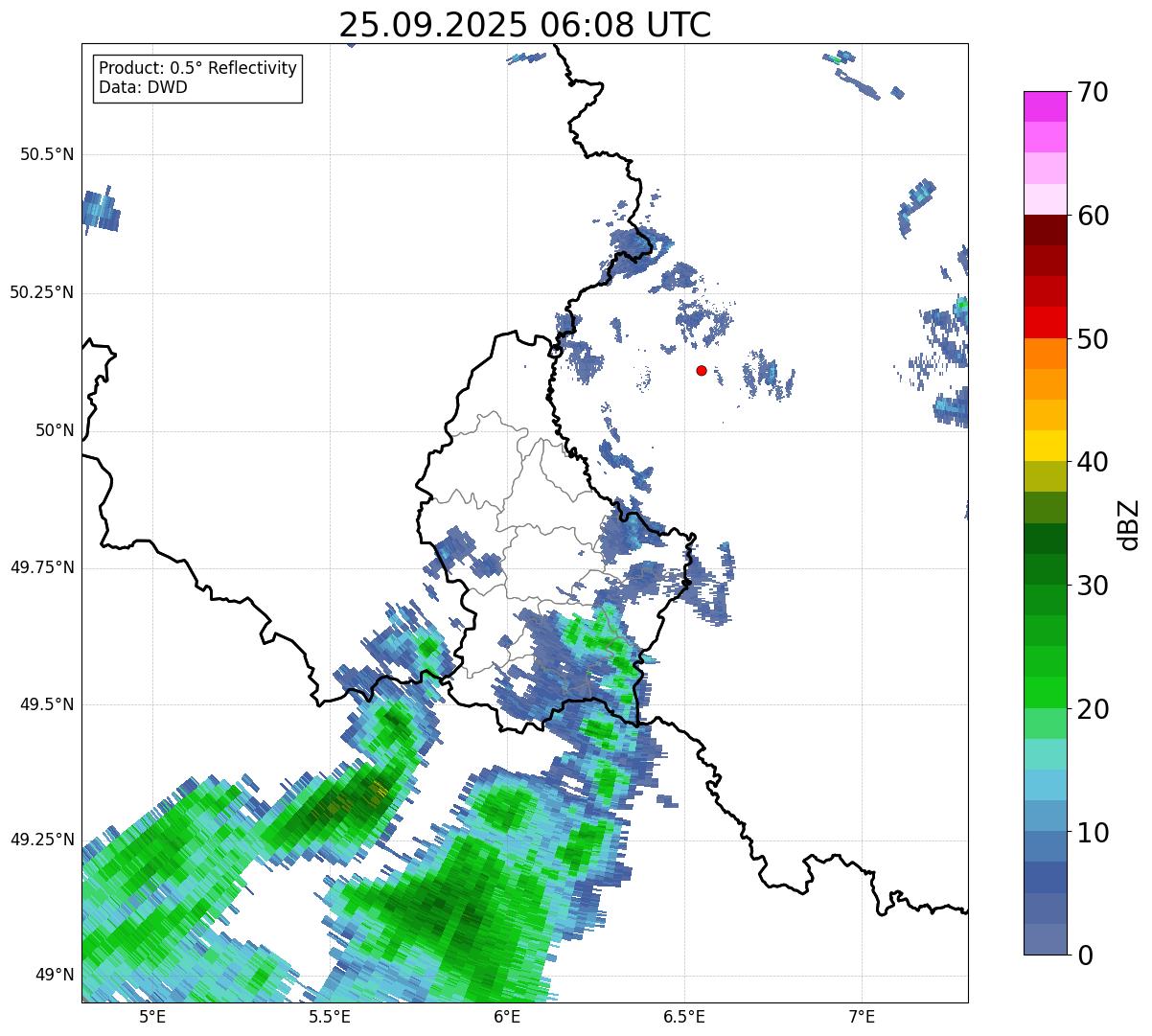
Task: Click the 49.25°N latitude tick label
Action: [42, 840]
